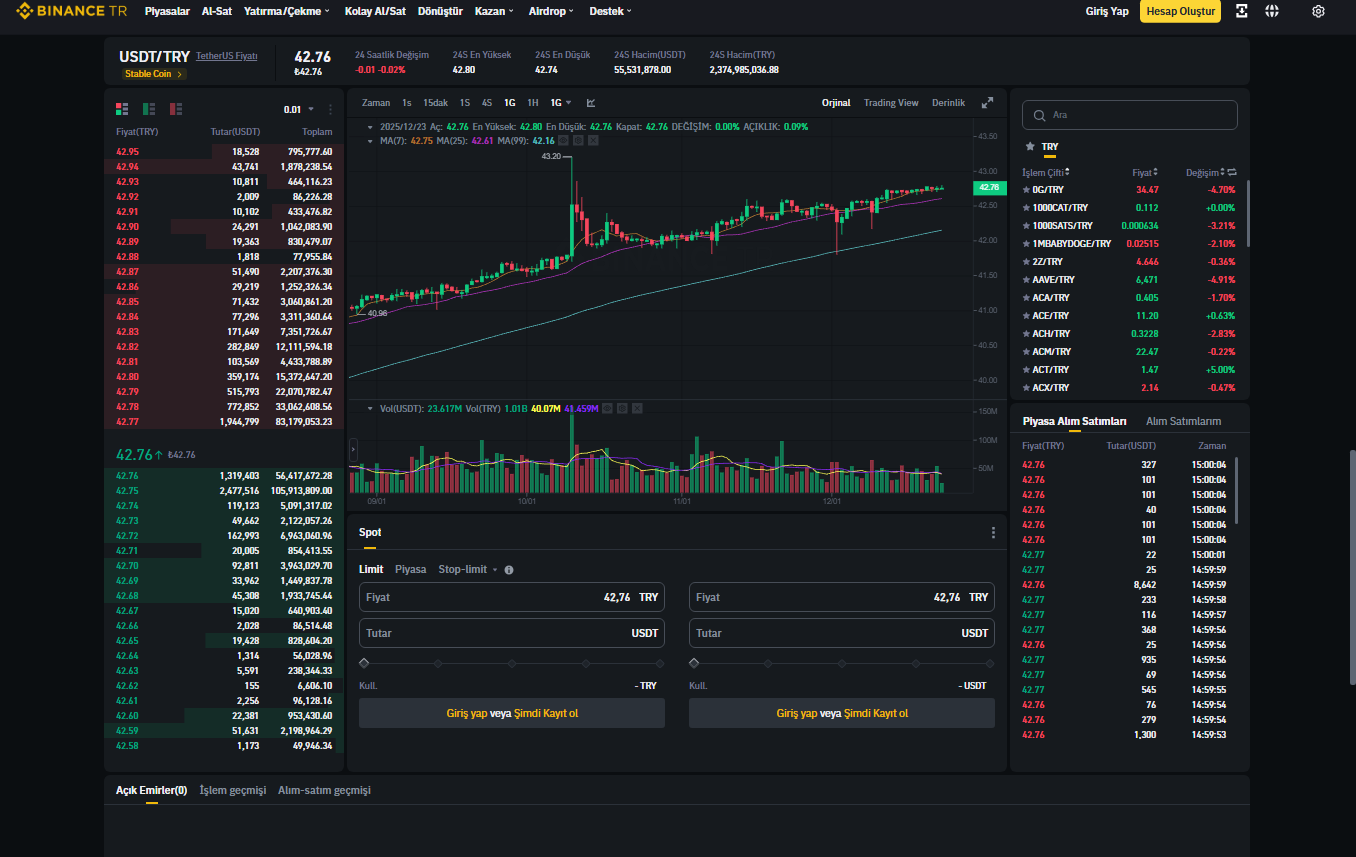This screenshot has width=1356, height=857.
Task: Open Yatırma/Çekme dropdown menu
Action: pos(288,12)
